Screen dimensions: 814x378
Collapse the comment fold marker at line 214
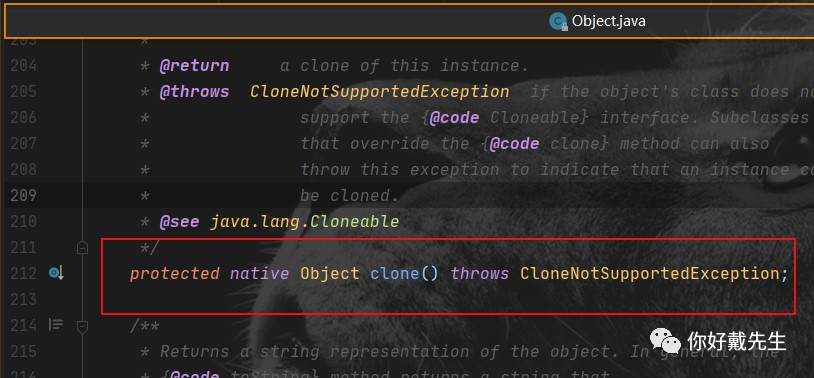(x=82, y=326)
